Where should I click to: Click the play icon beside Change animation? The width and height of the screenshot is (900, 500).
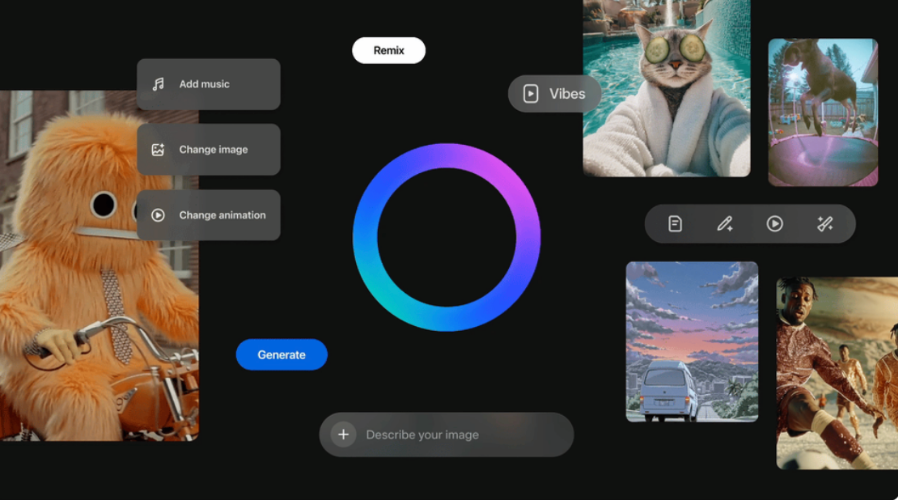pyautogui.click(x=158, y=215)
